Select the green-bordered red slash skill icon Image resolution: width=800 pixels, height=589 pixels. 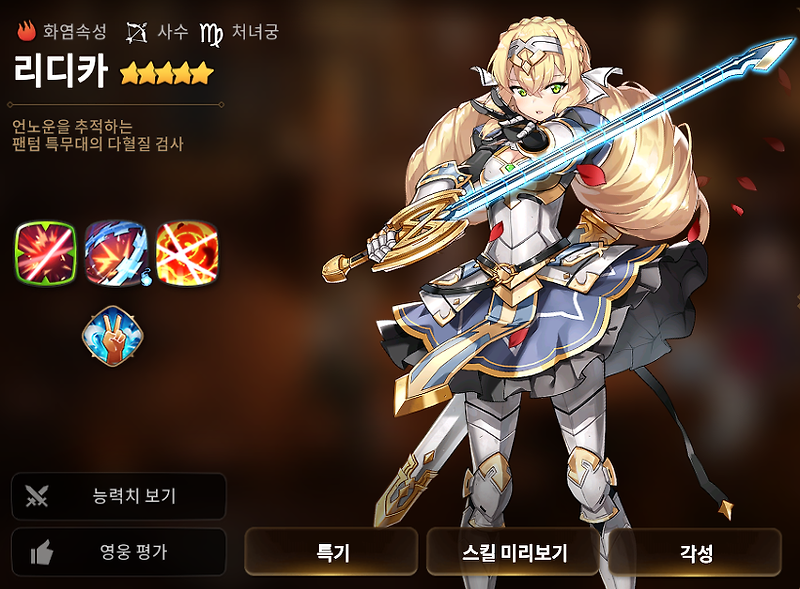click(x=45, y=253)
